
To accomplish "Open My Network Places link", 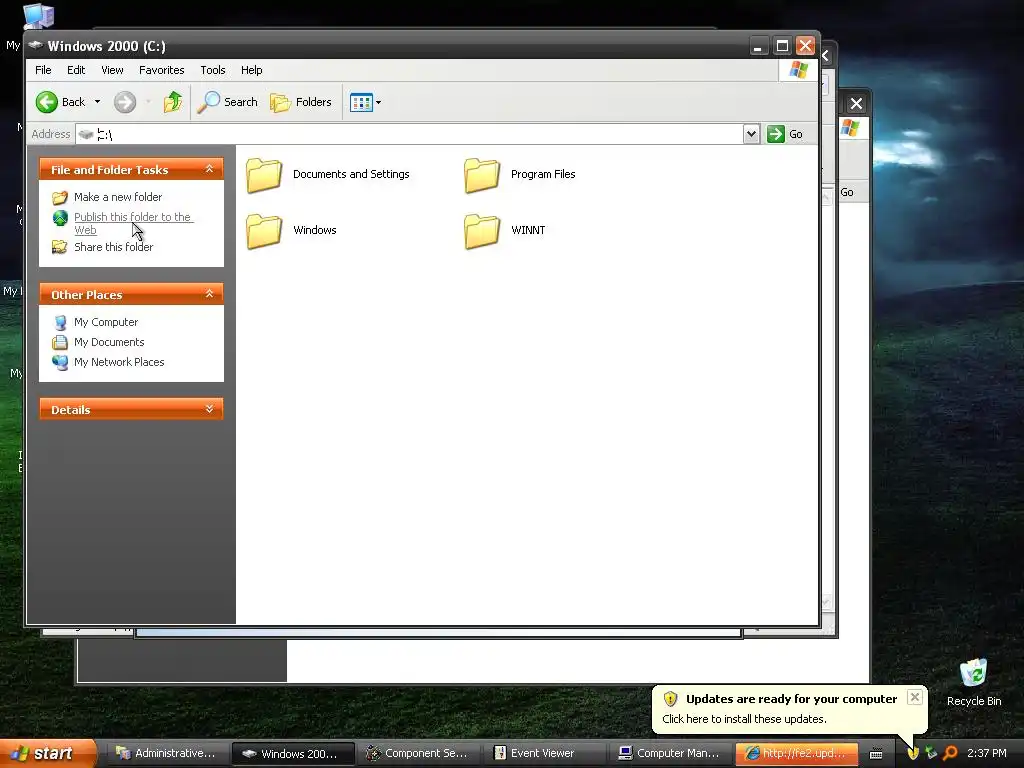I will coord(119,362).
